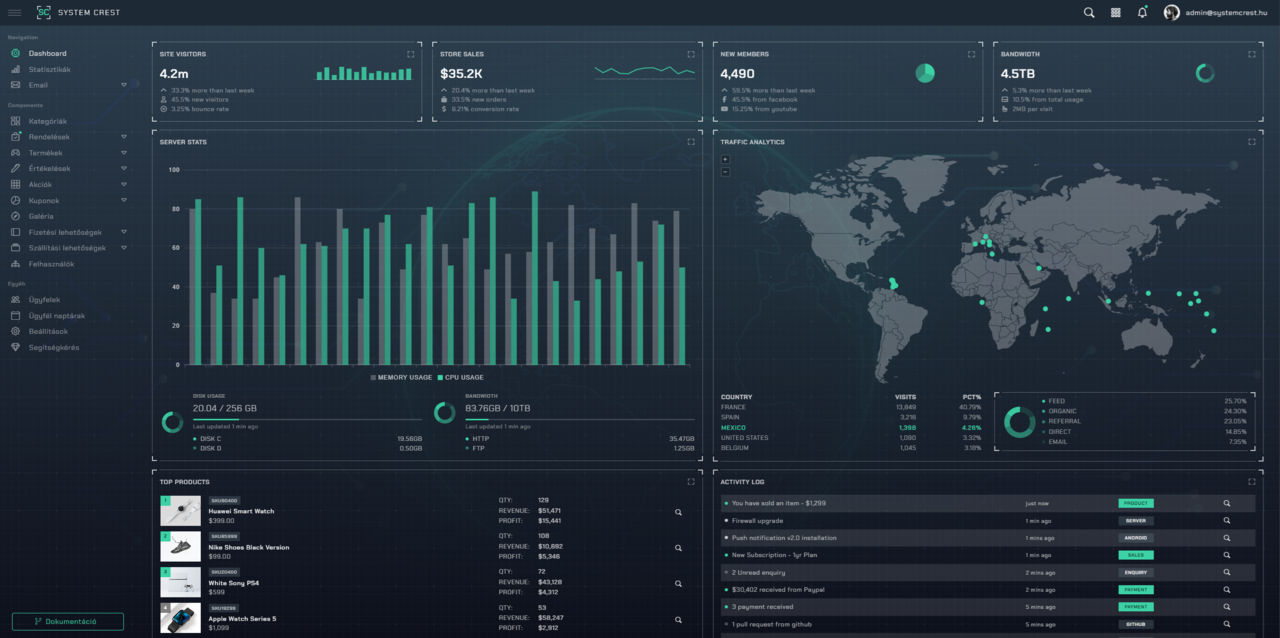Open the admin@systemcrest.hu account menu
This screenshot has height=638, width=1280.
click(1214, 13)
